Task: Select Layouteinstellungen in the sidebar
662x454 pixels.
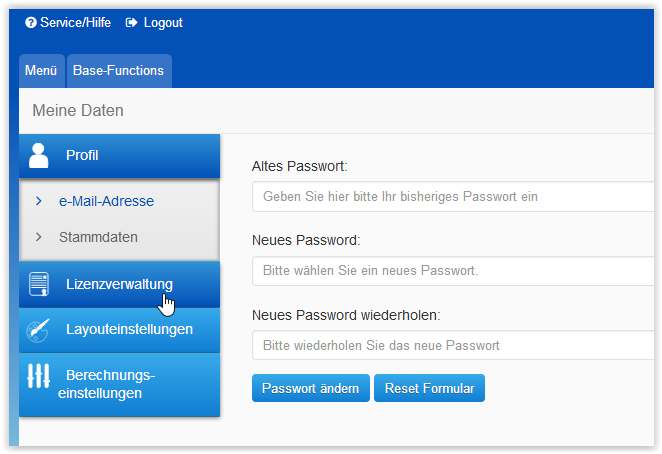Action: [x=129, y=329]
